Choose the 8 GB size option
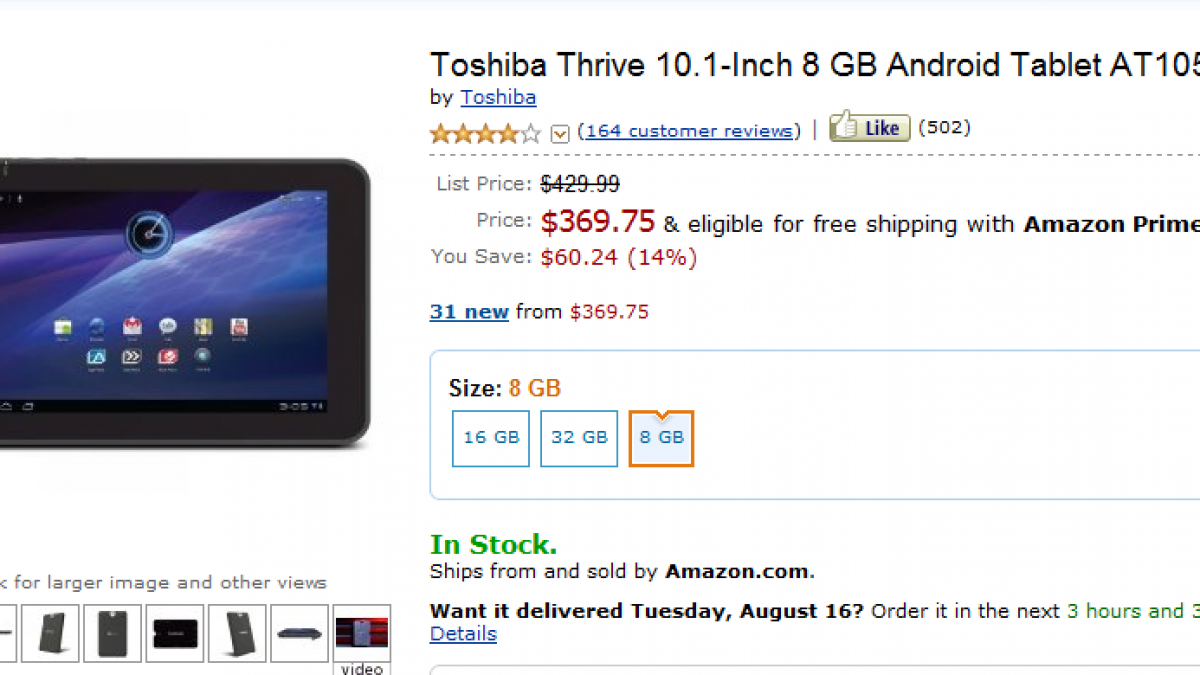 point(661,438)
